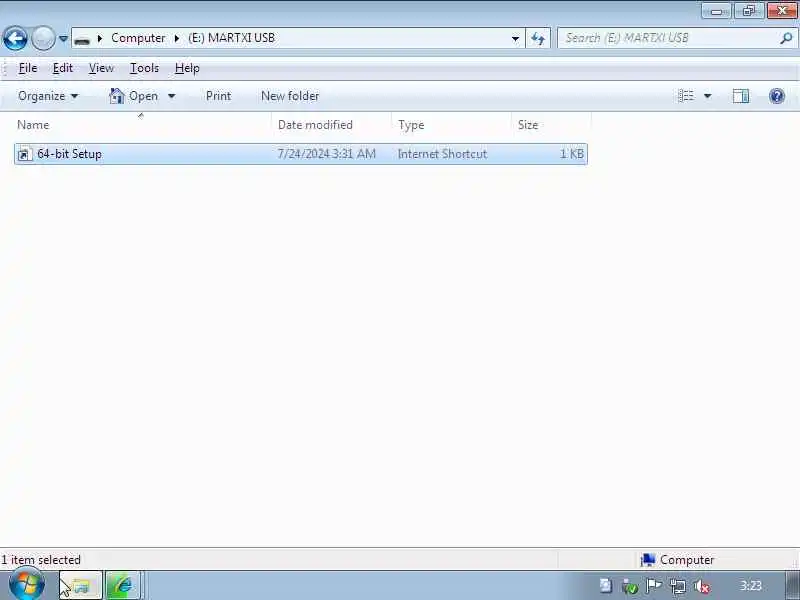800x600 pixels.
Task: Expand the arrow after Computer breadcrumb
Action: coord(177,38)
